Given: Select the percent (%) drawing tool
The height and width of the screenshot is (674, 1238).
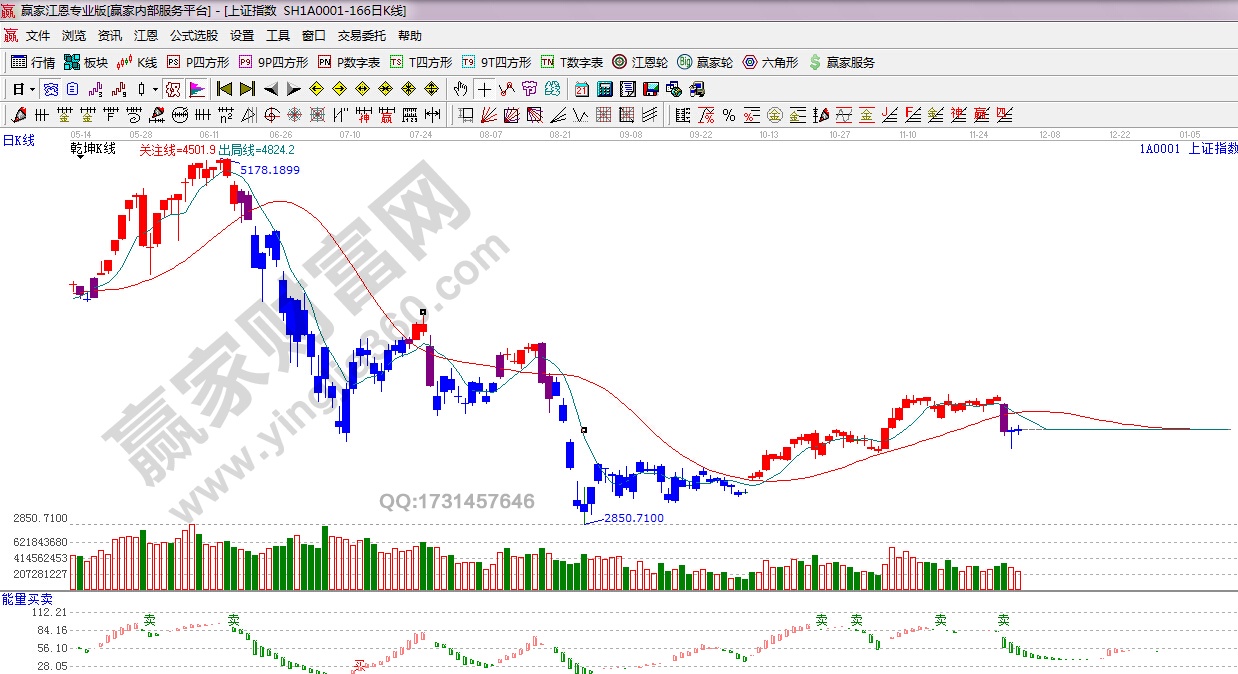Looking at the screenshot, I should click(x=729, y=114).
